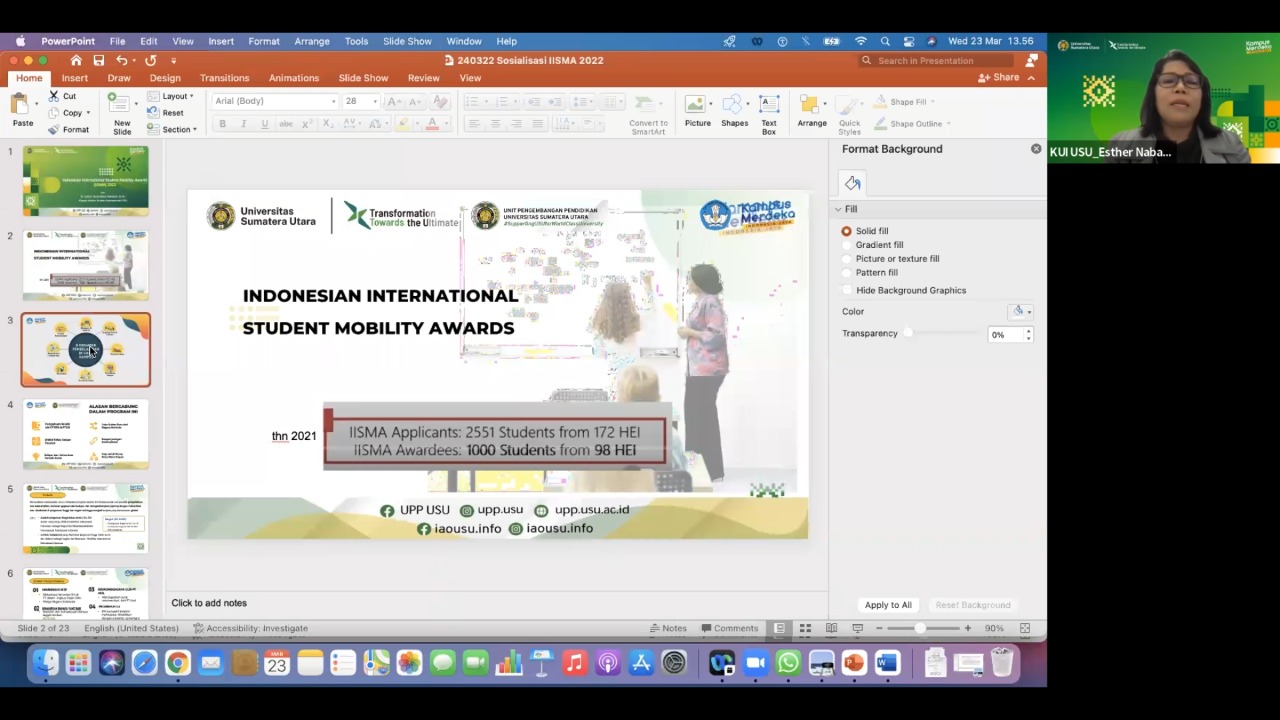Open the Arrange menu in menu bar
Image resolution: width=1280 pixels, height=720 pixels.
312,41
